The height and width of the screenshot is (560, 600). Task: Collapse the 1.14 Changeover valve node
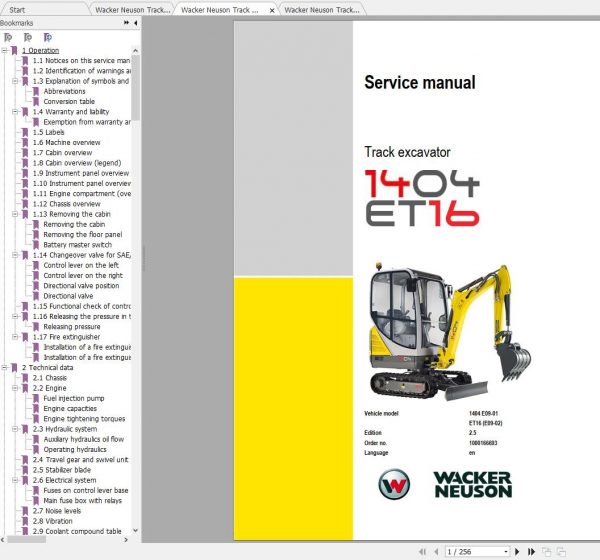(15, 255)
